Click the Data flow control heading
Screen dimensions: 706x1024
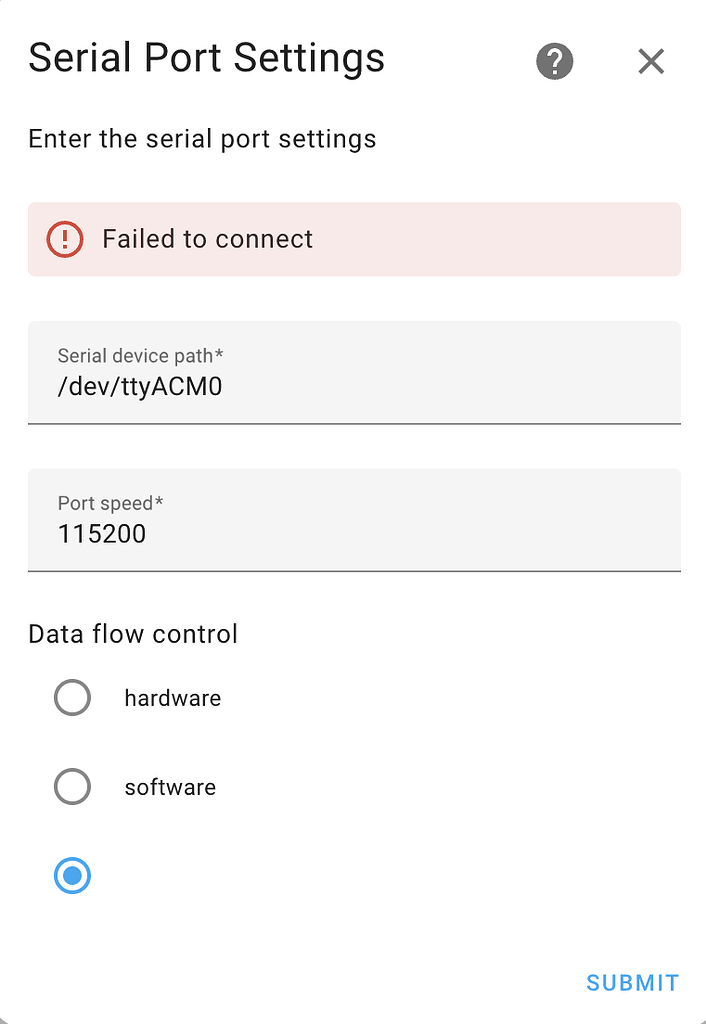pos(132,634)
